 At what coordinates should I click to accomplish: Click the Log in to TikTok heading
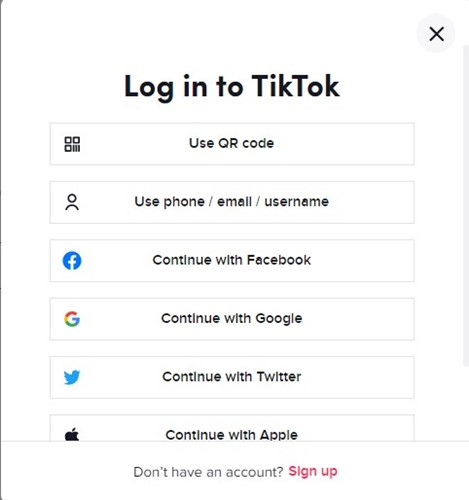pyautogui.click(x=232, y=87)
